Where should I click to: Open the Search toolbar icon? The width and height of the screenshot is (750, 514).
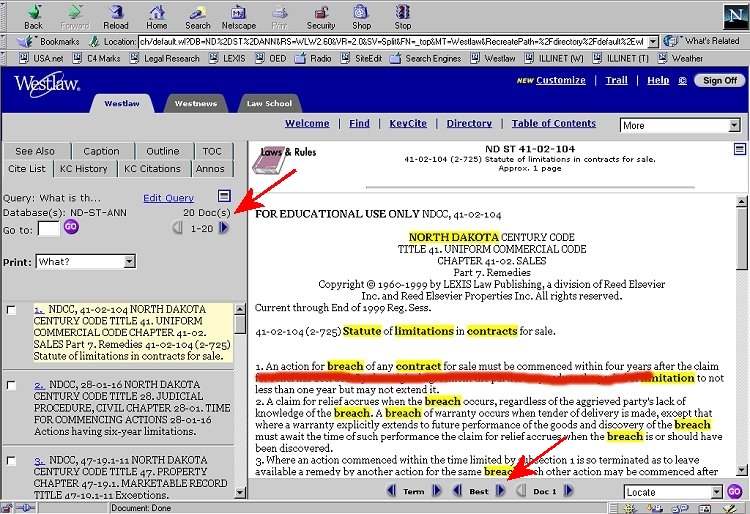(198, 17)
